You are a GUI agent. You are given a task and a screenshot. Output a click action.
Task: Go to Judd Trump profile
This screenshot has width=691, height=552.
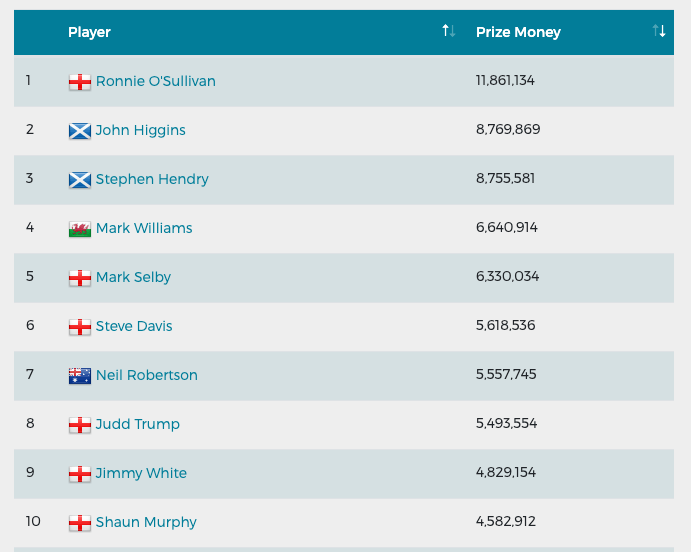(x=137, y=424)
